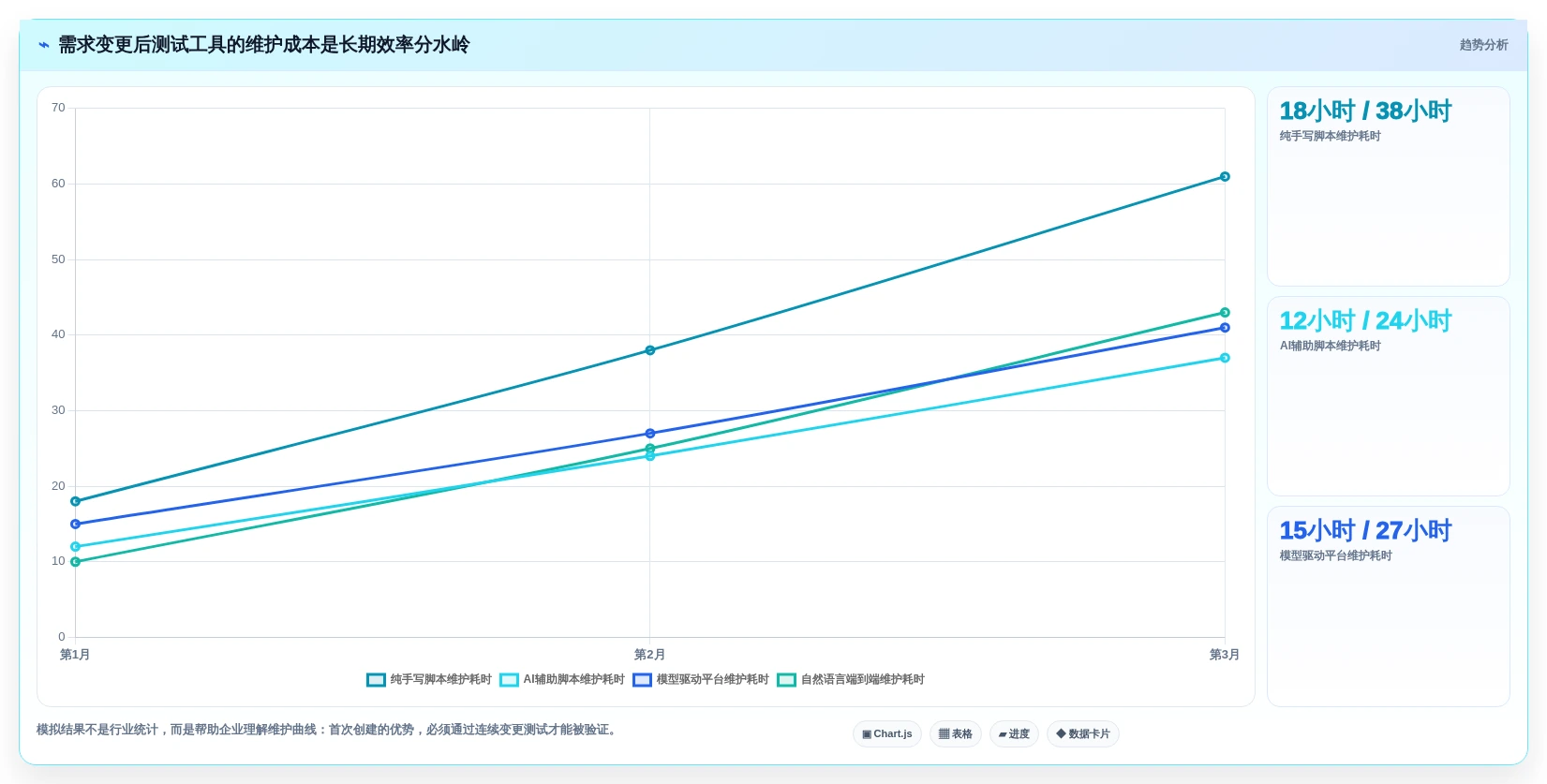The image size is (1547, 784).
Task: Open the 趋势分析 tag in the header
Action: [1483, 45]
